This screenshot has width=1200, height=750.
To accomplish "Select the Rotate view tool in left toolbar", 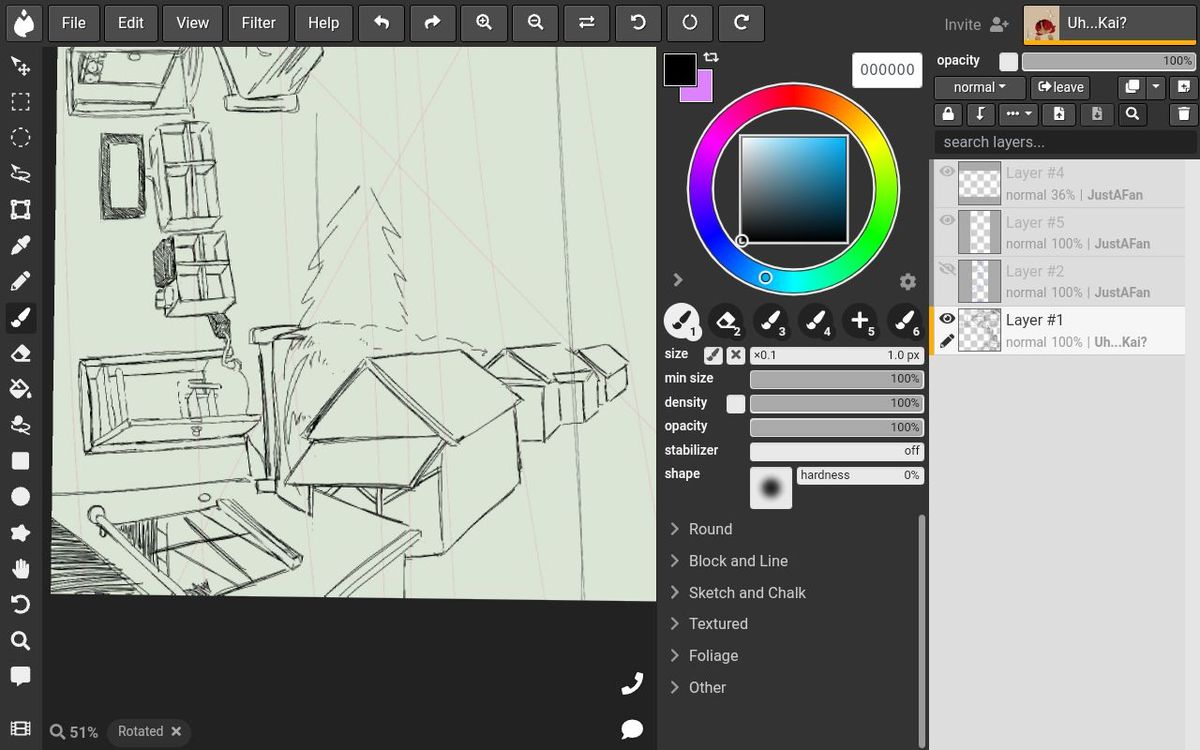I will pos(20,605).
